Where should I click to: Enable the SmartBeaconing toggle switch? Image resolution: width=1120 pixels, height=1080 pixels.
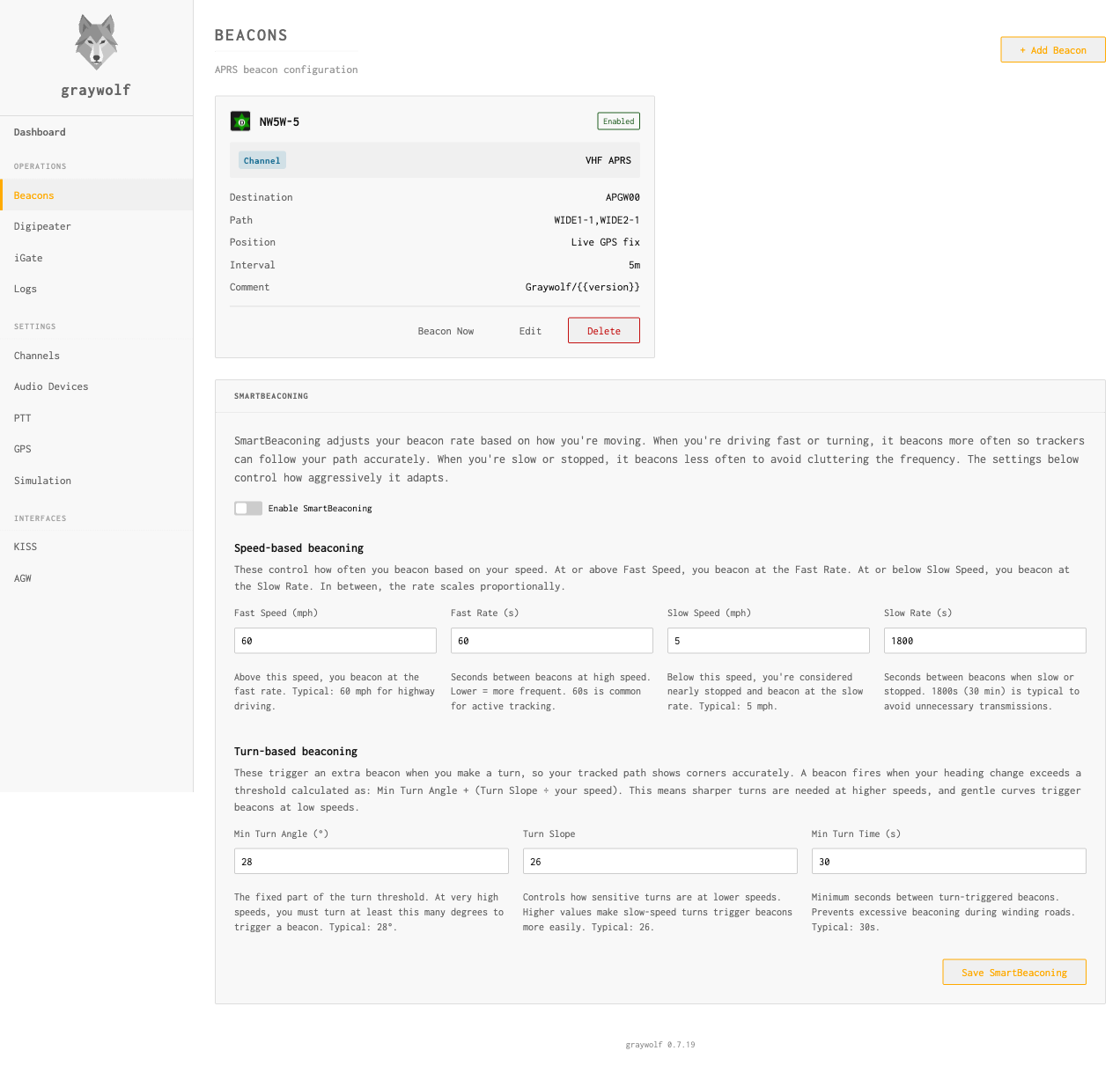[x=247, y=508]
